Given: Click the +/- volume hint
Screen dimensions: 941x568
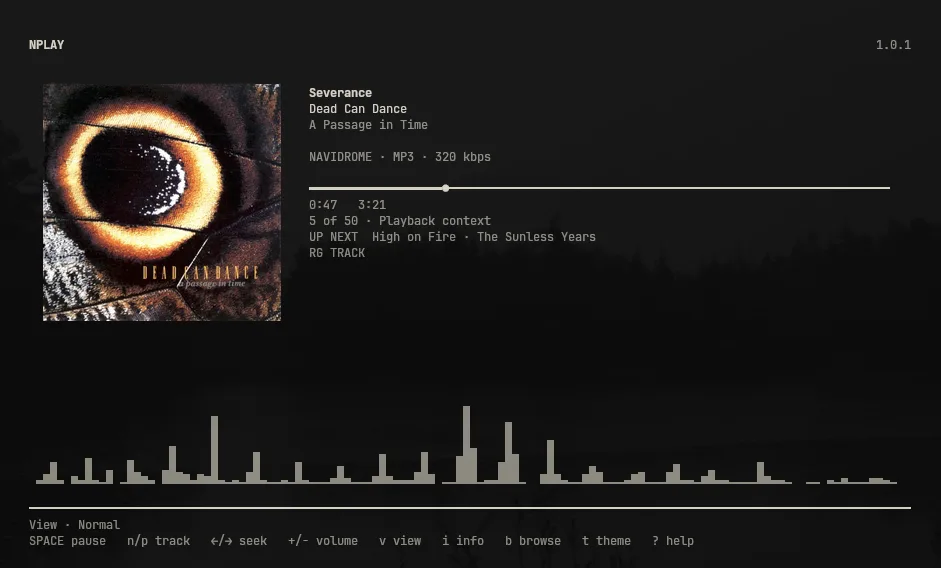Looking at the screenshot, I should (x=323, y=541).
